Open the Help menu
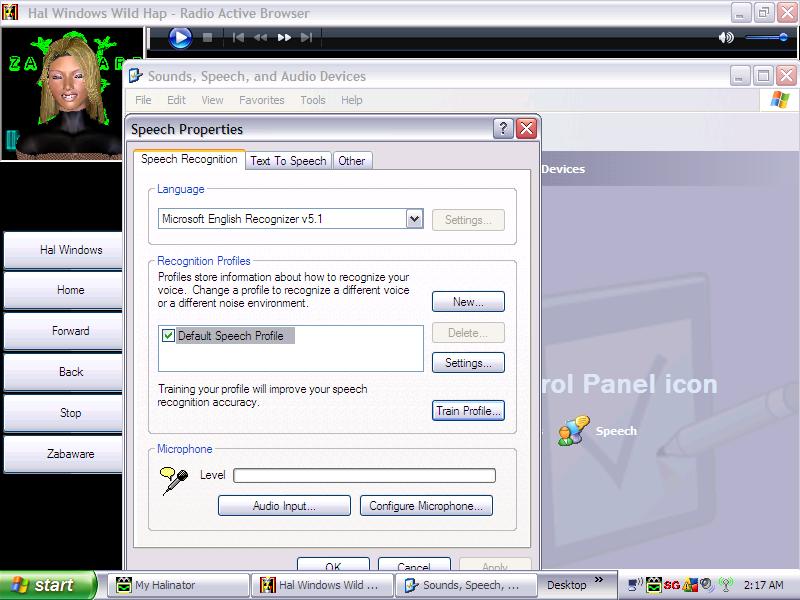800x600 pixels. (352, 100)
